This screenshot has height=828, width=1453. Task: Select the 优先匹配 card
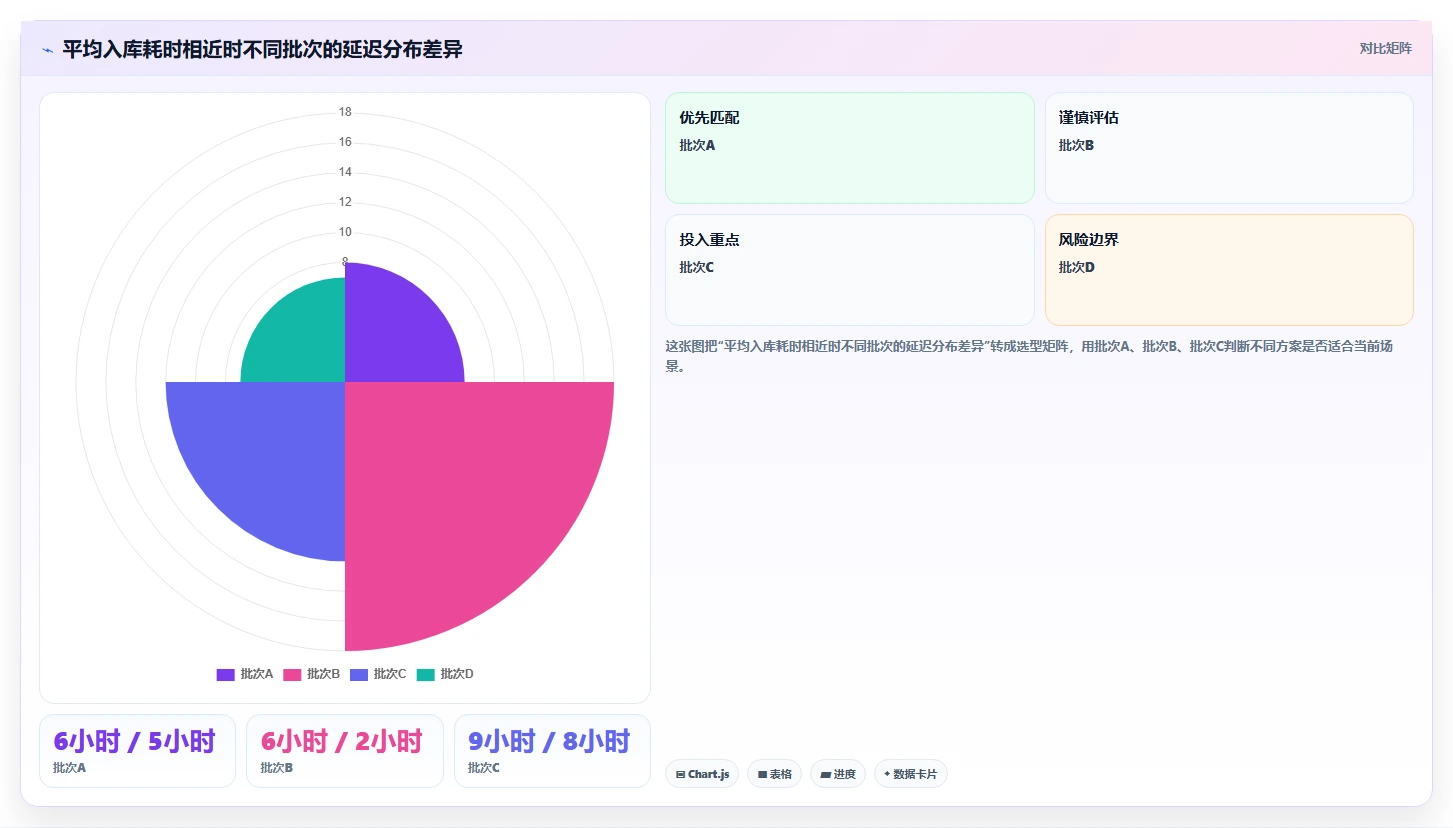tap(849, 148)
